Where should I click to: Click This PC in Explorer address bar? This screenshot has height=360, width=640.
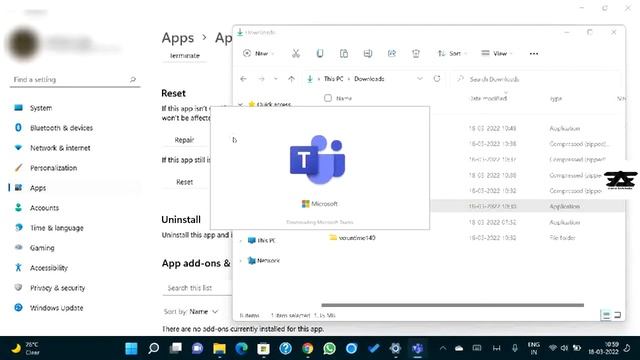click(333, 79)
